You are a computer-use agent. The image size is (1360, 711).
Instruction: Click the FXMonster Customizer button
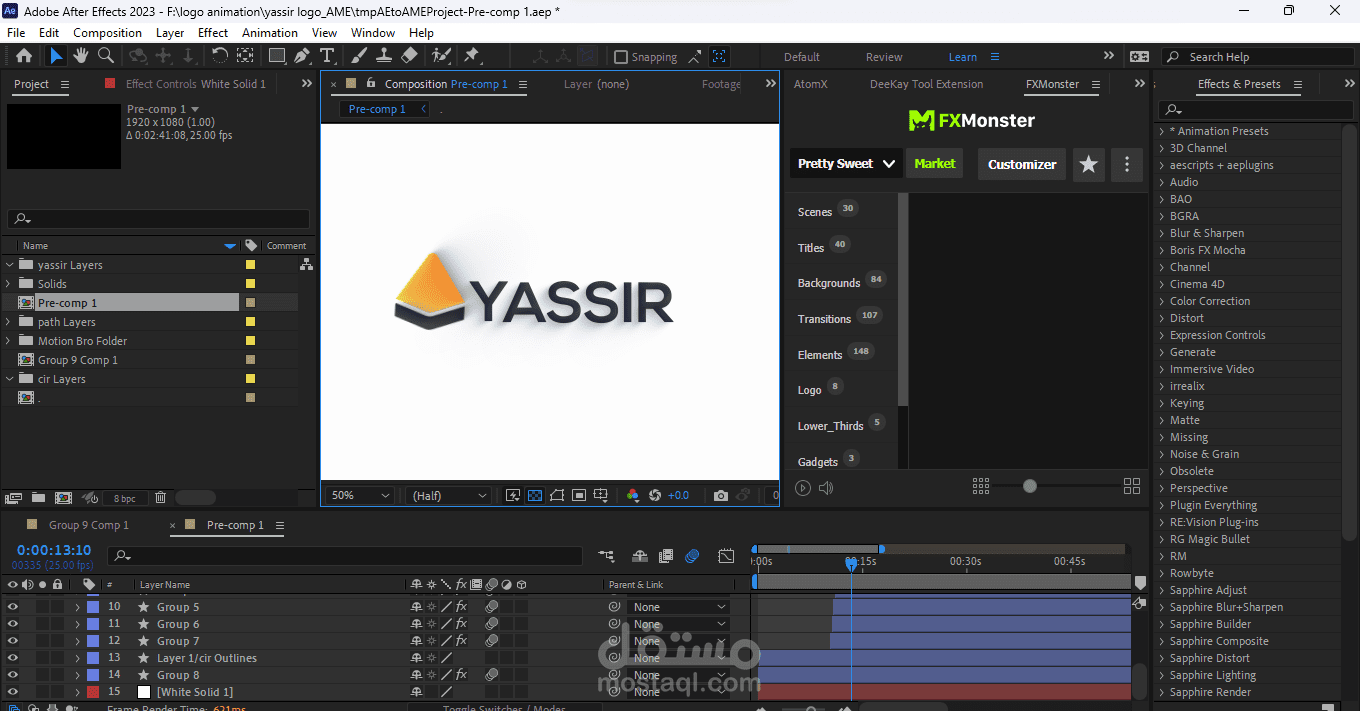(x=1022, y=164)
